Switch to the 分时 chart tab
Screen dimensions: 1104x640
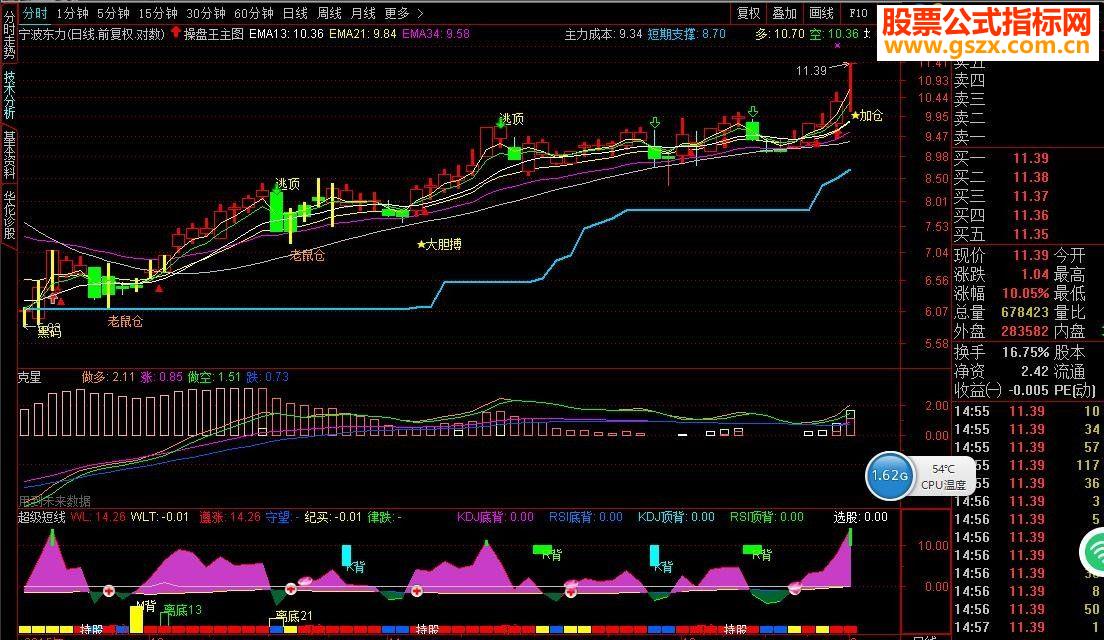click(34, 13)
